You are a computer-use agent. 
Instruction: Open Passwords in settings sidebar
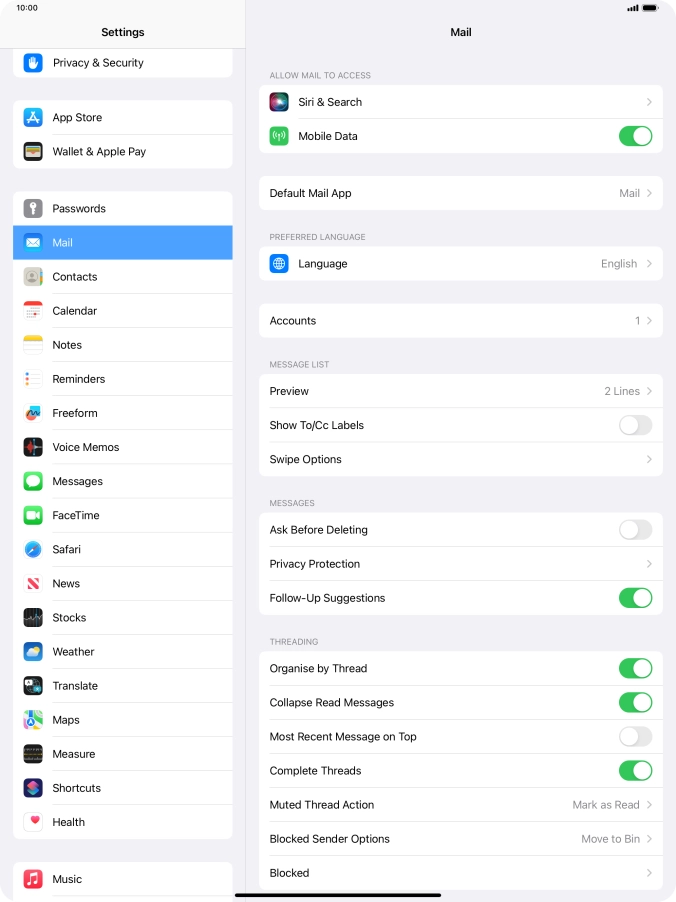point(123,208)
